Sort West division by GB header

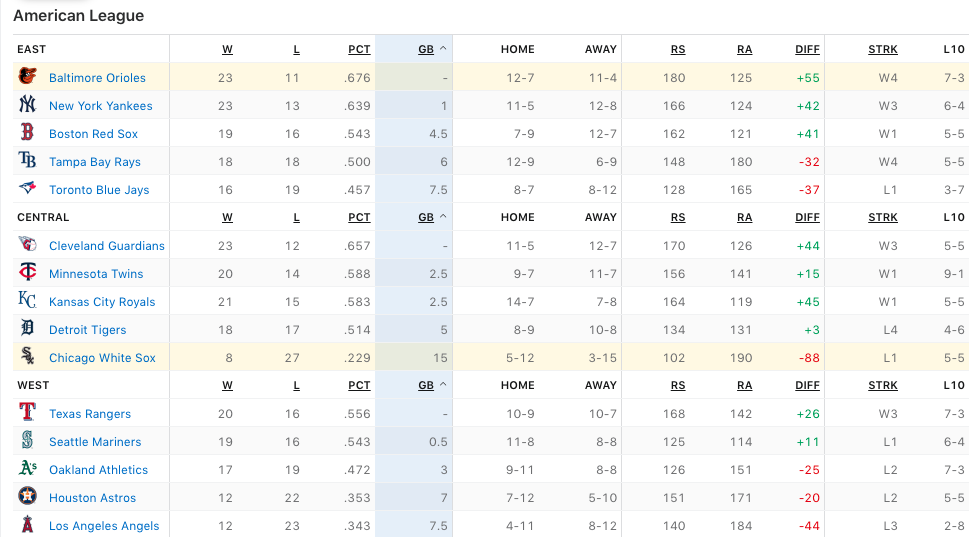pos(426,385)
